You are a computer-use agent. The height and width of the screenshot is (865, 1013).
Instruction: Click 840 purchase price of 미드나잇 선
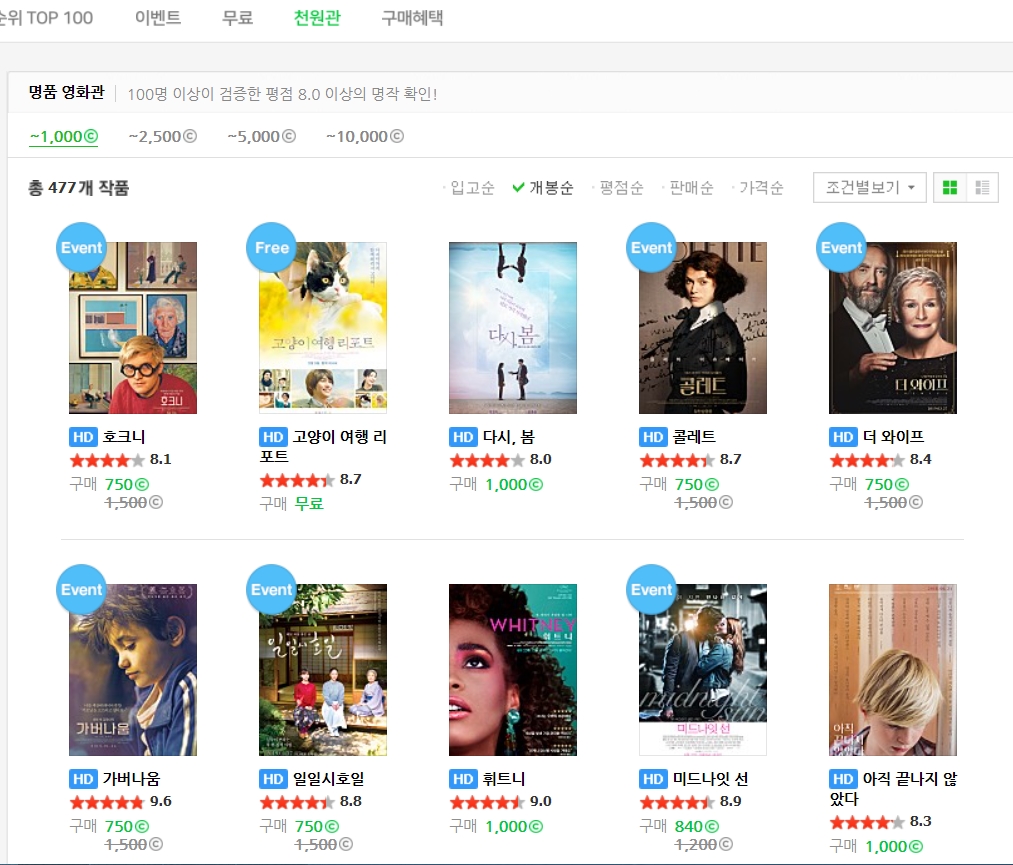pos(696,826)
